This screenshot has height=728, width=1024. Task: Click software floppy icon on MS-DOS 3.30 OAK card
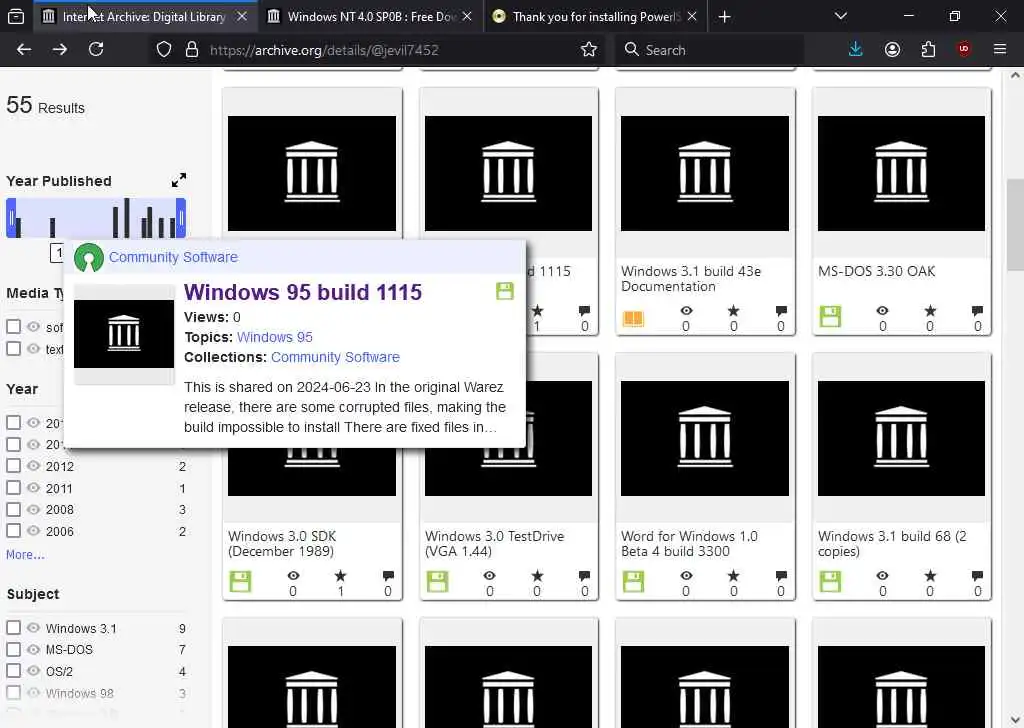click(x=830, y=317)
